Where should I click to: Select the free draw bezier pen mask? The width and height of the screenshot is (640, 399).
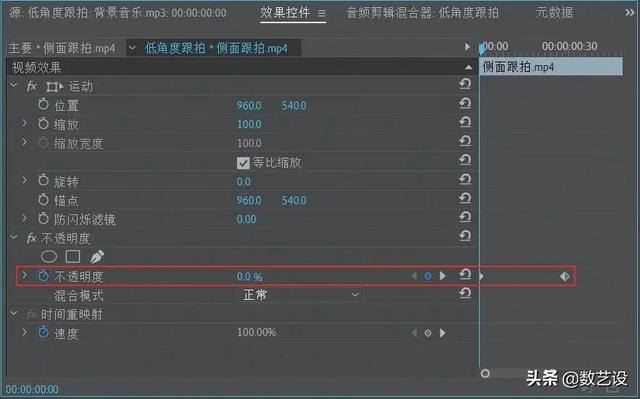[x=97, y=257]
